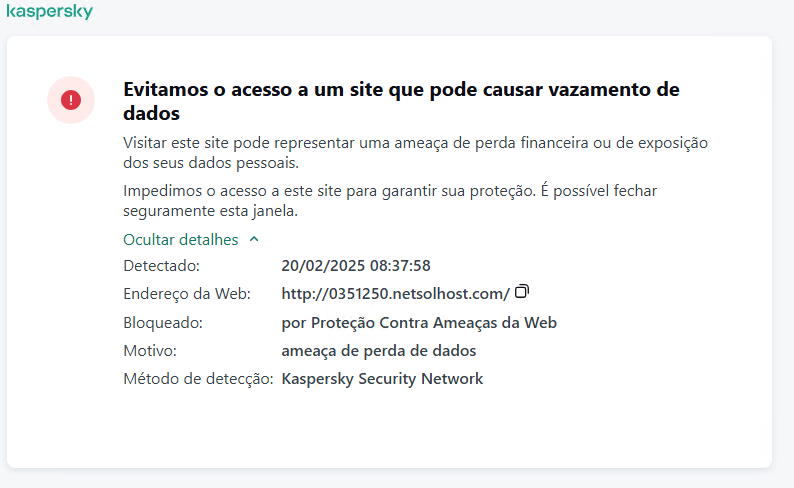Click the words dos seus dados pessoais
The image size is (794, 488).
(x=210, y=162)
